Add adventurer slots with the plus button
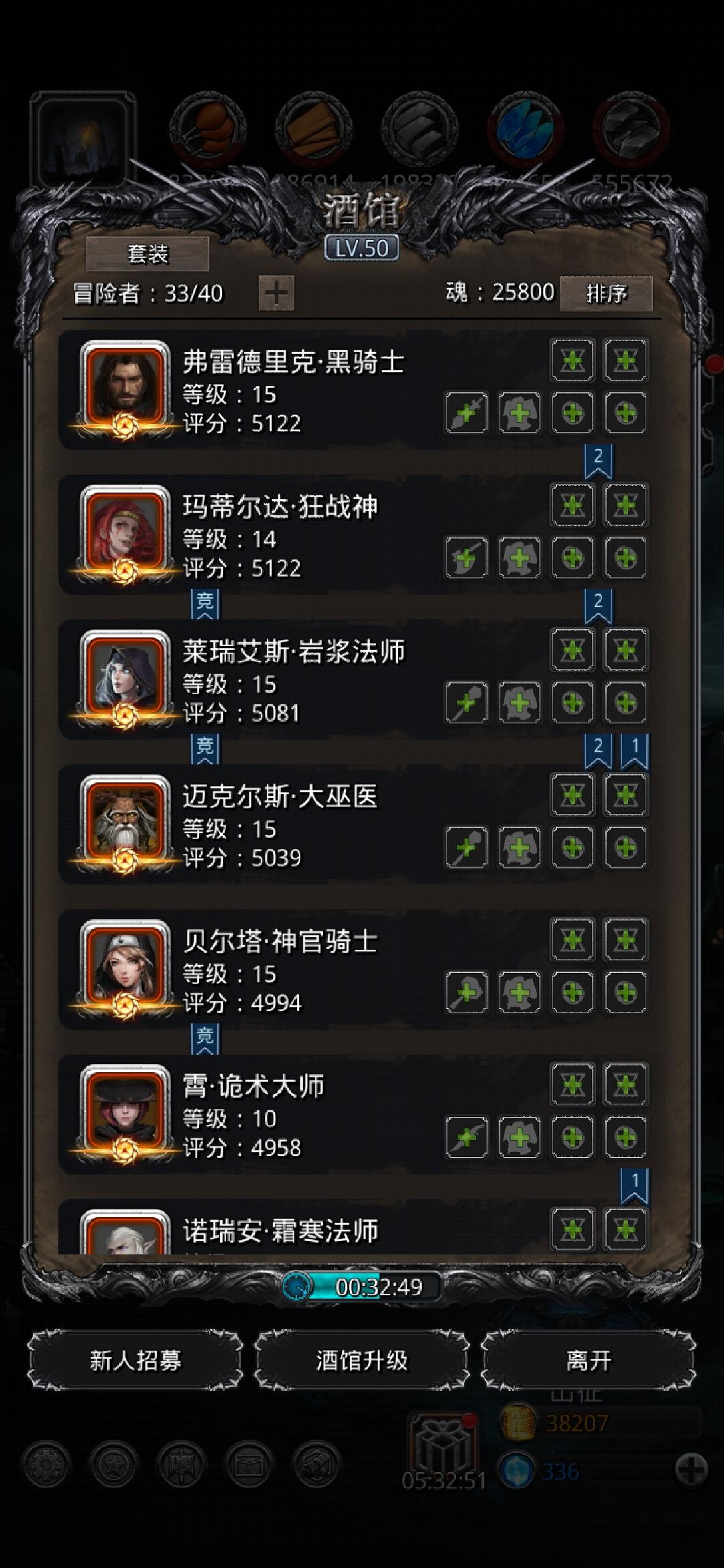Screen dimensions: 724x1568 (x=276, y=293)
